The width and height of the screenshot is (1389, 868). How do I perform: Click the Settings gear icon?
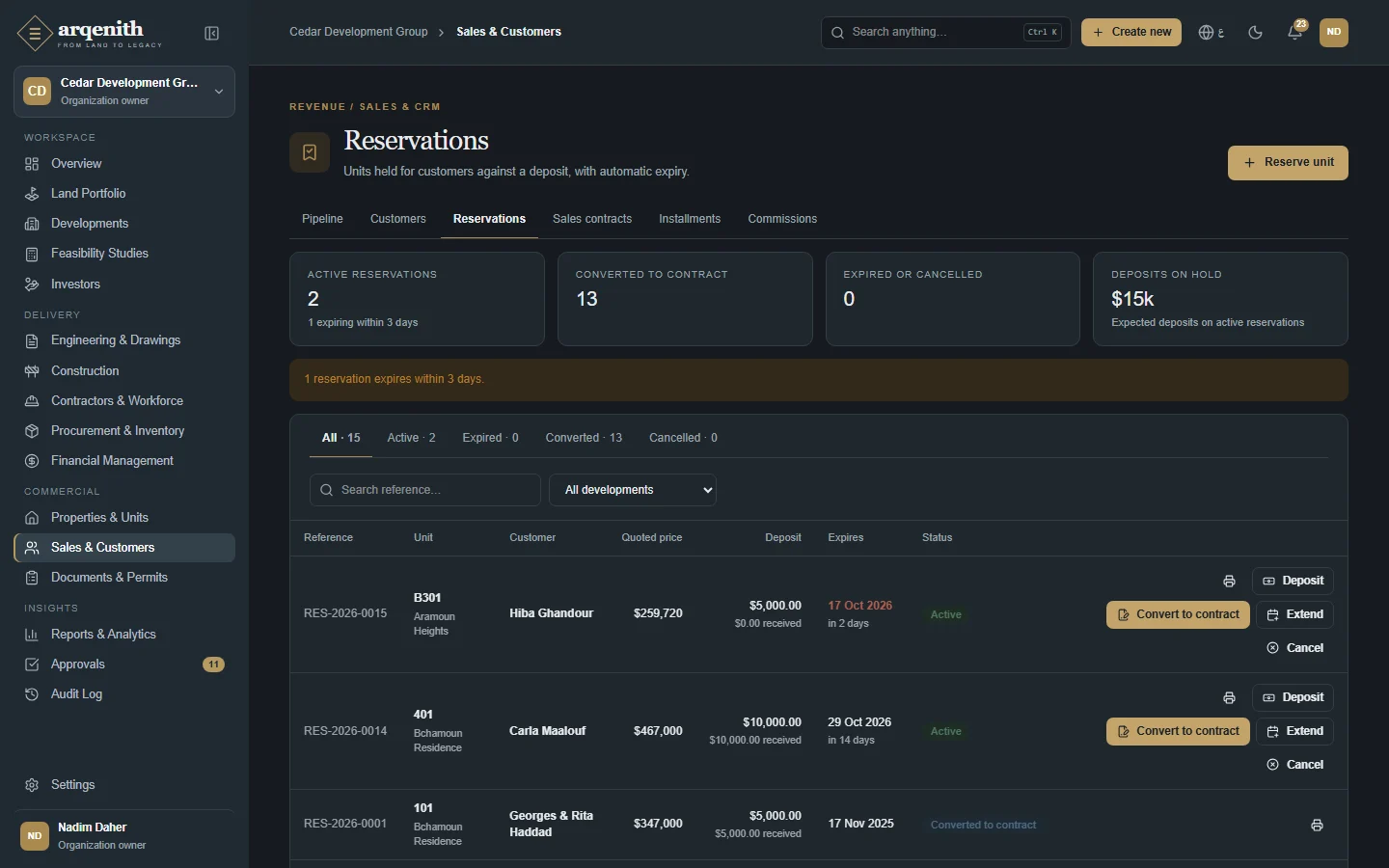pos(32,785)
